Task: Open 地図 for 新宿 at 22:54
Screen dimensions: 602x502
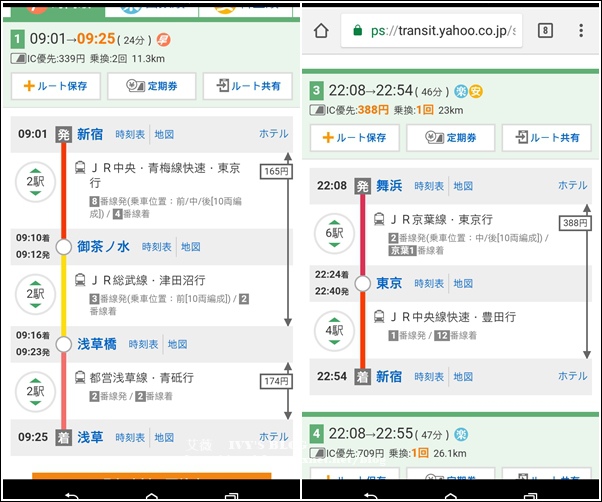Action: tap(463, 377)
